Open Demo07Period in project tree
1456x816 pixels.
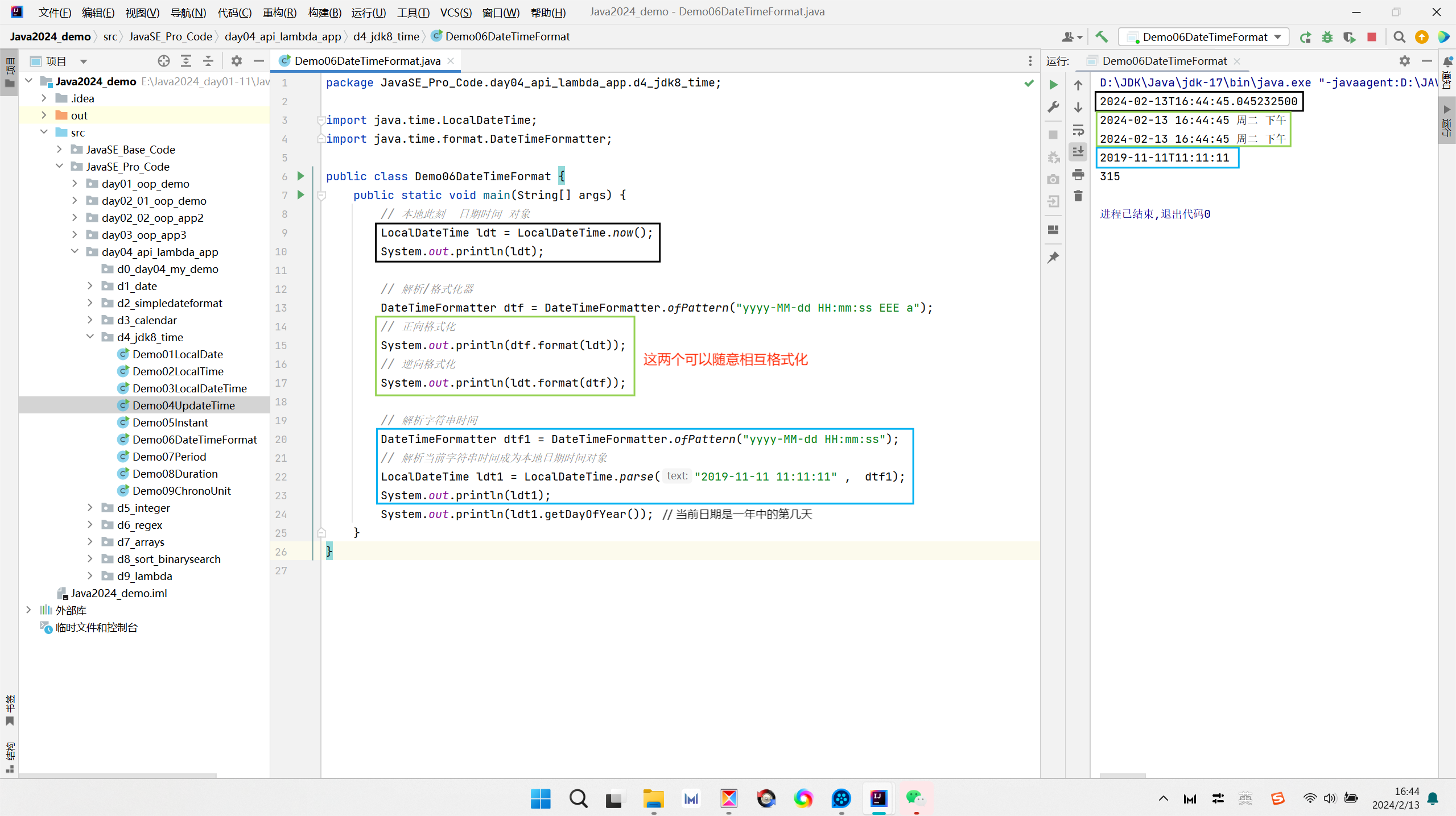tap(169, 456)
